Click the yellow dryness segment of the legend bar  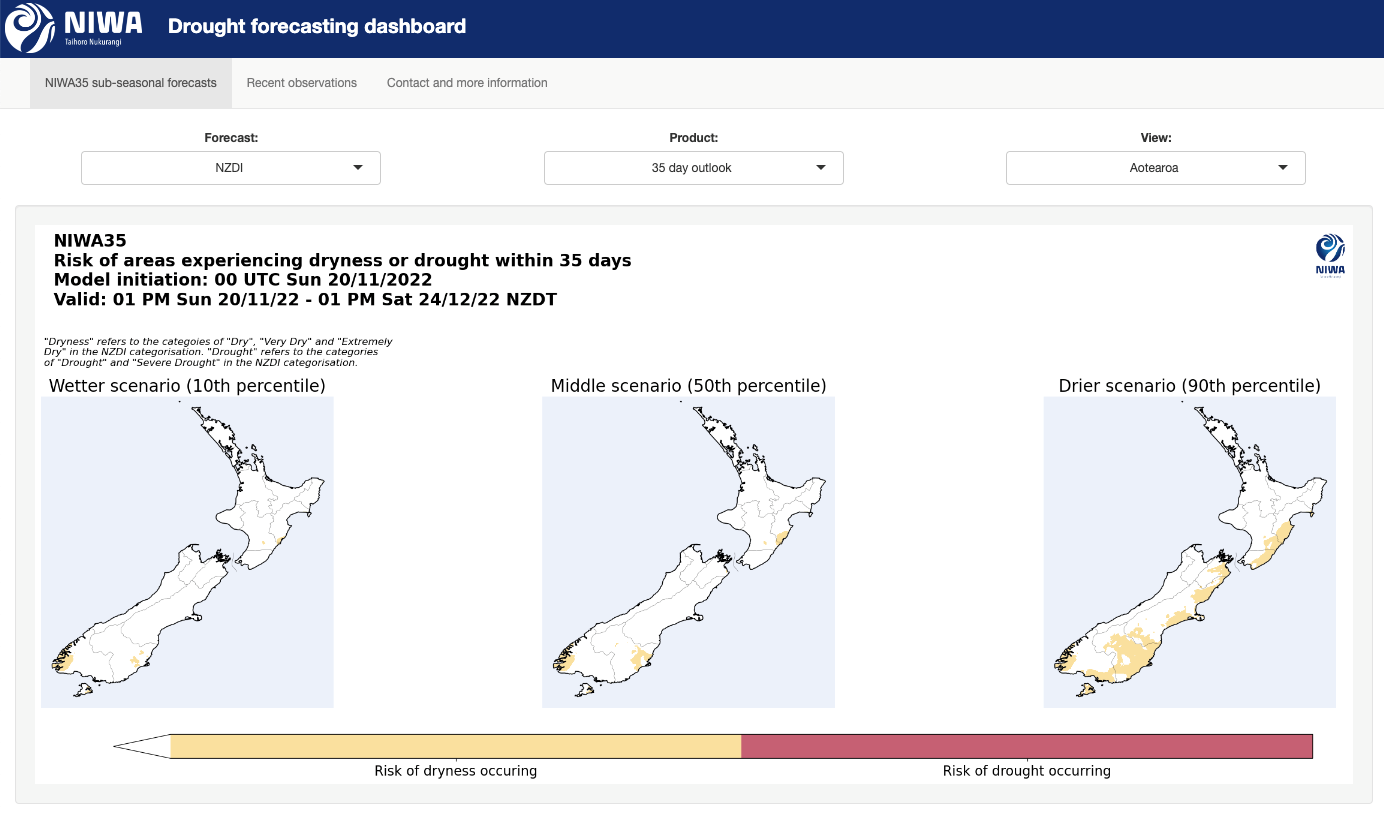(x=455, y=745)
